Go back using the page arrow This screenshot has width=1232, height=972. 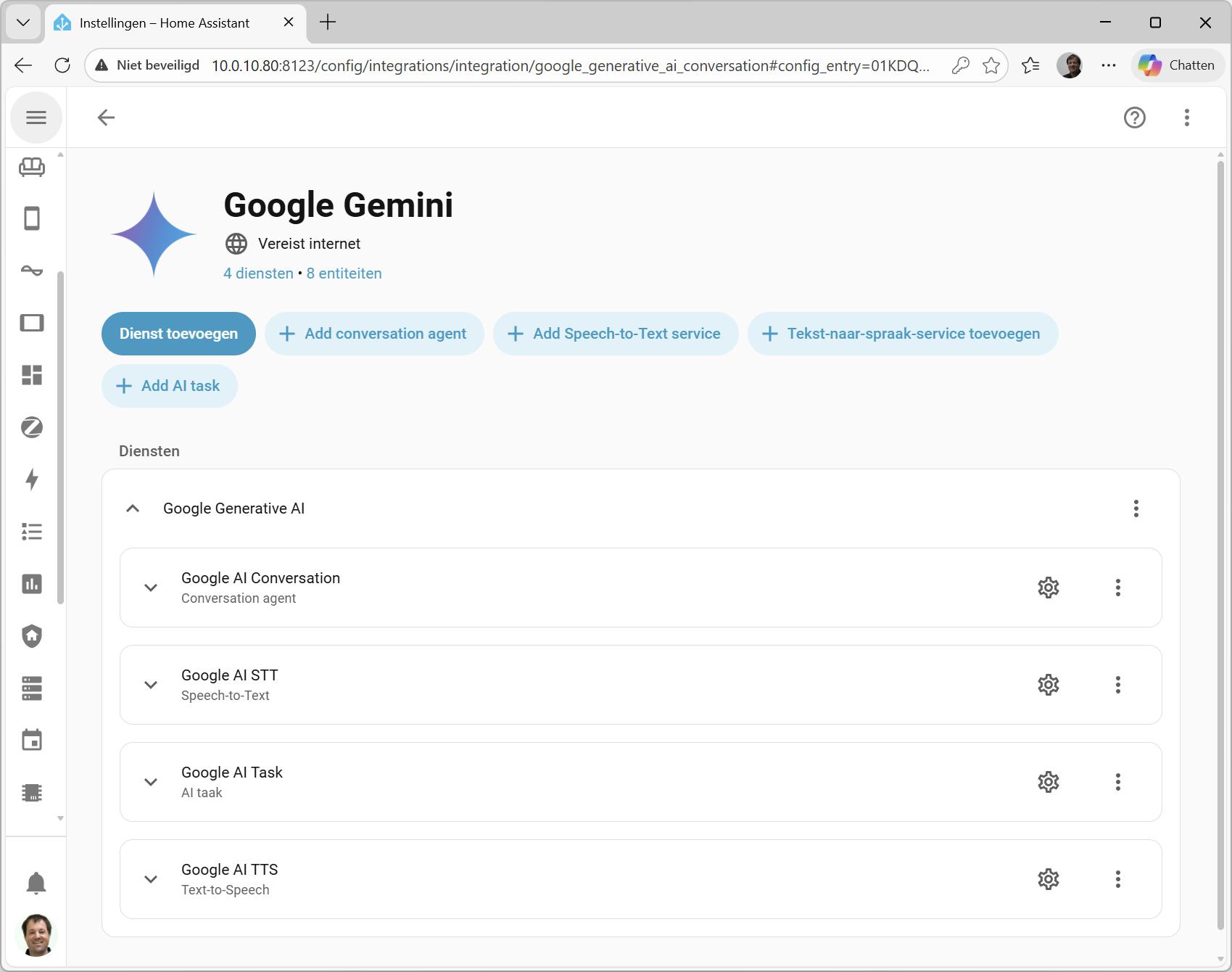click(106, 118)
